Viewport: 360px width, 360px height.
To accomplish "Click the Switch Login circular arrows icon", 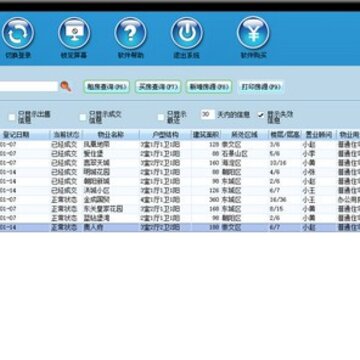I will tap(18, 33).
